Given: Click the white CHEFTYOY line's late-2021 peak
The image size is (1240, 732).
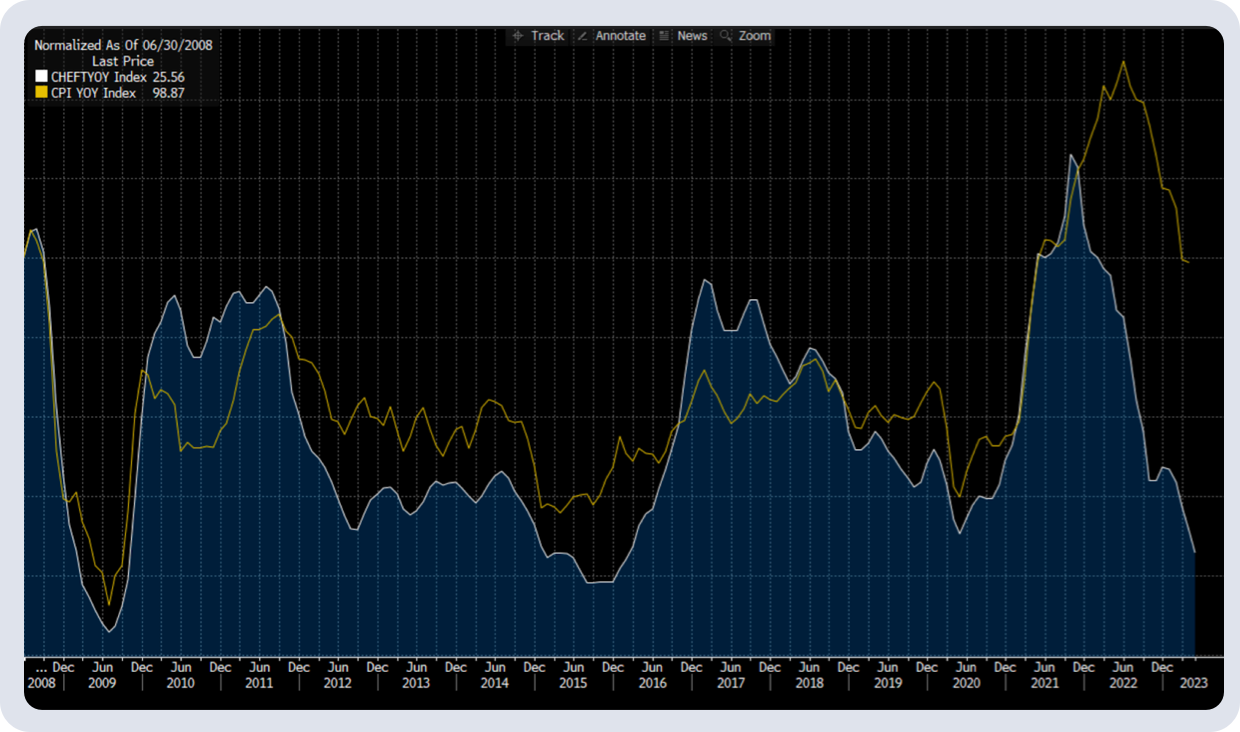Looking at the screenshot, I should [1071, 155].
